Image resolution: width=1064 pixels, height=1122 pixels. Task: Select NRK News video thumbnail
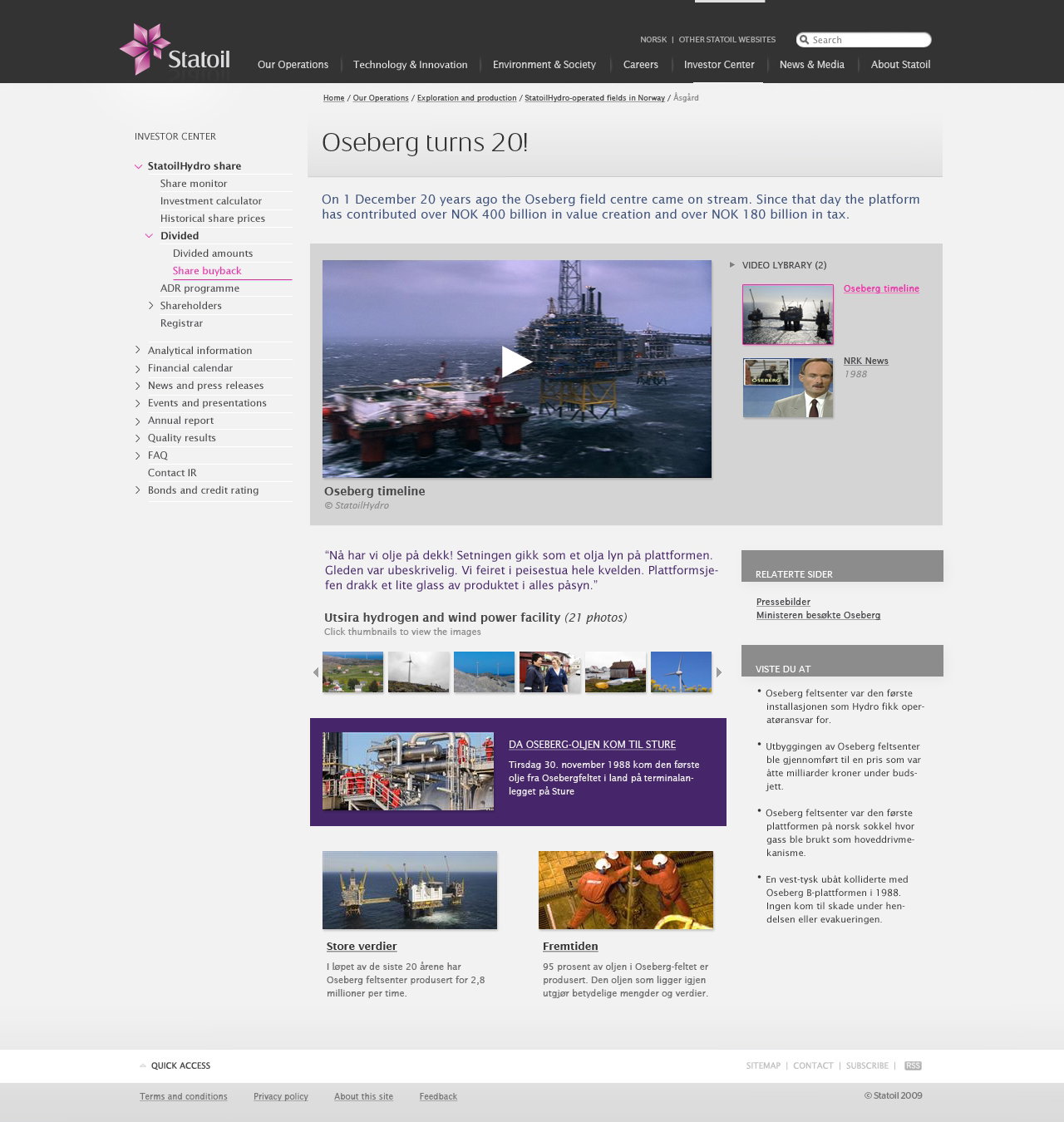(x=788, y=387)
